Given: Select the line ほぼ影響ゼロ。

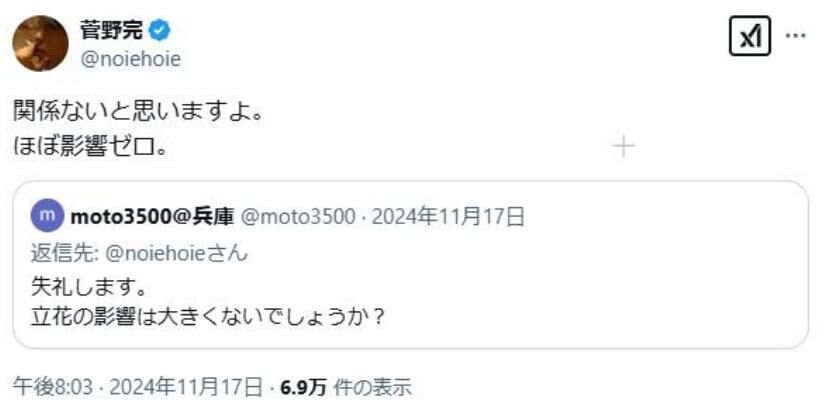Looking at the screenshot, I should click(x=90, y=148).
